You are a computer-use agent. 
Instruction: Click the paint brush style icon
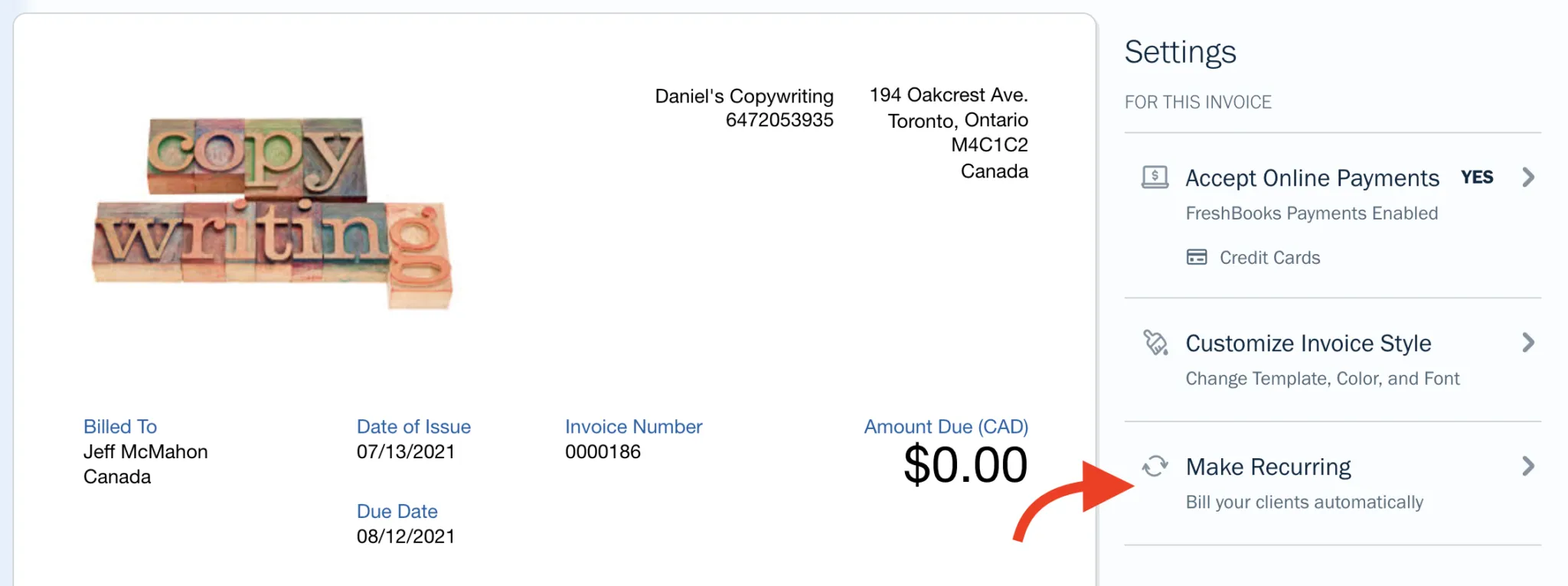[x=1155, y=343]
